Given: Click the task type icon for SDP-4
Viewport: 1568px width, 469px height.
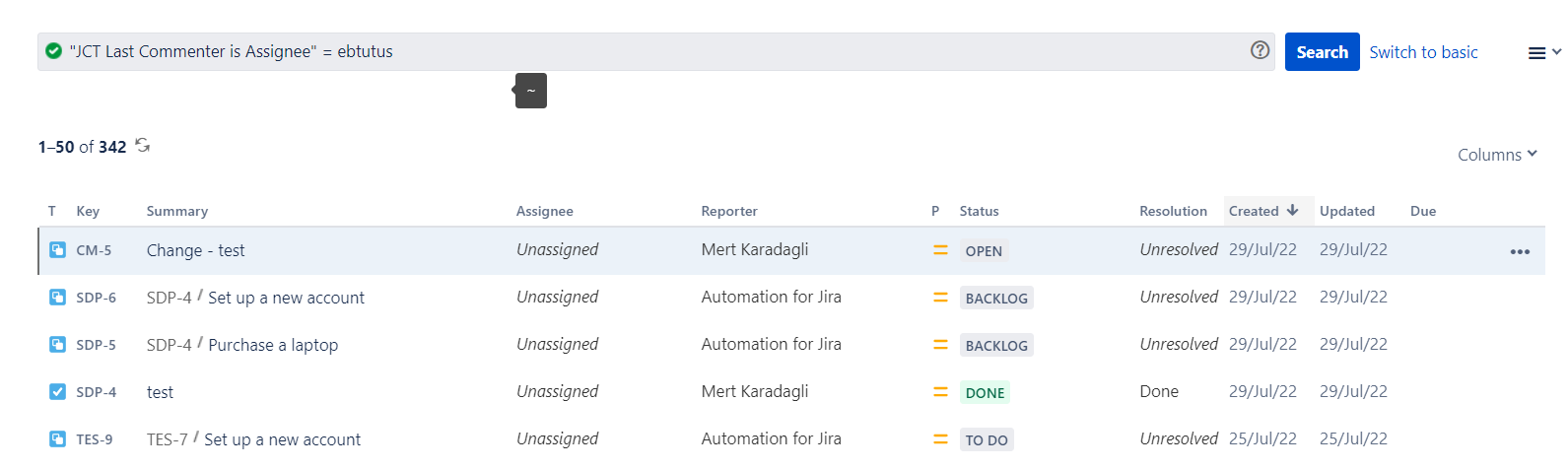Looking at the screenshot, I should point(57,391).
